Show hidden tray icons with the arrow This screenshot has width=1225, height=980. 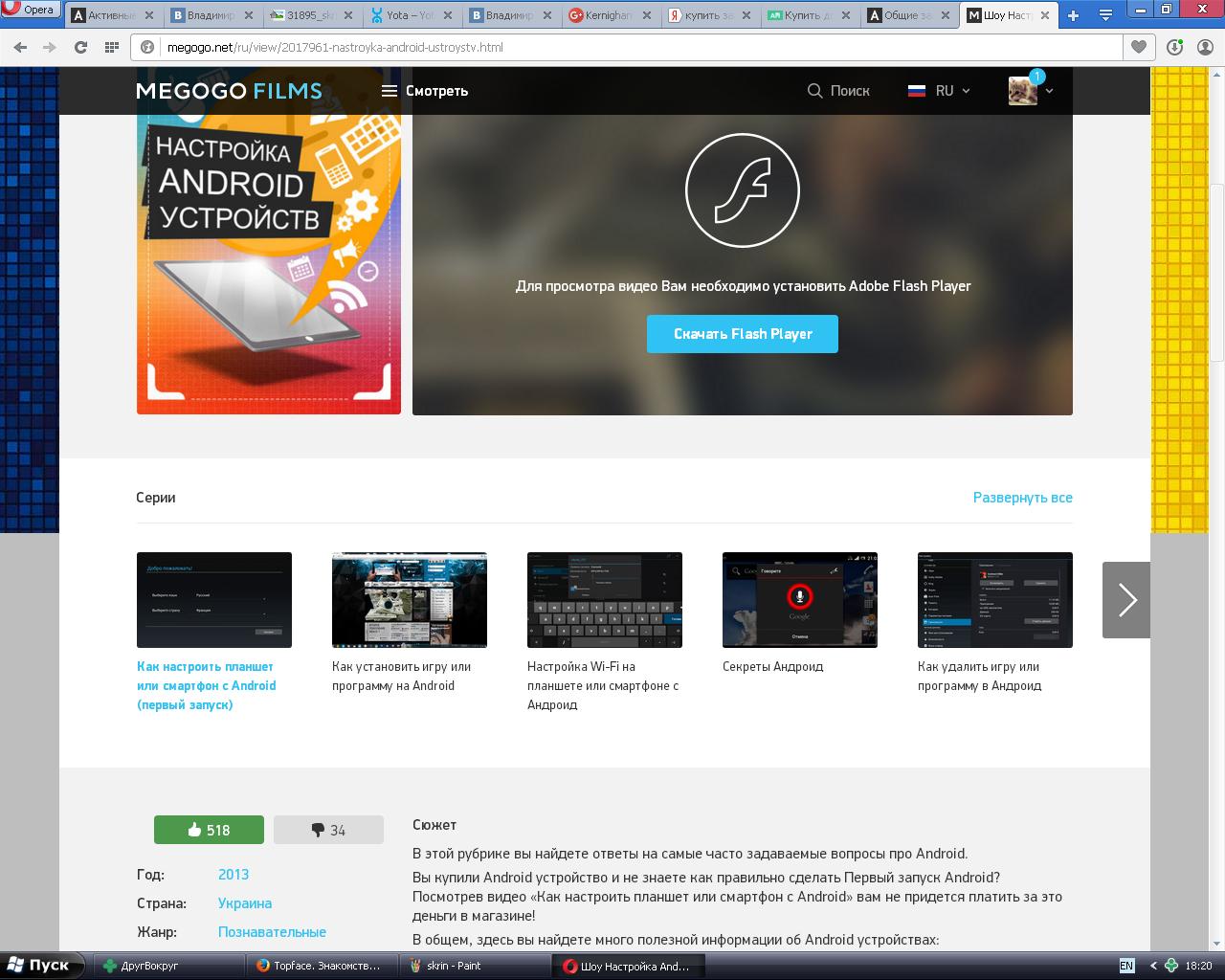[x=1152, y=966]
